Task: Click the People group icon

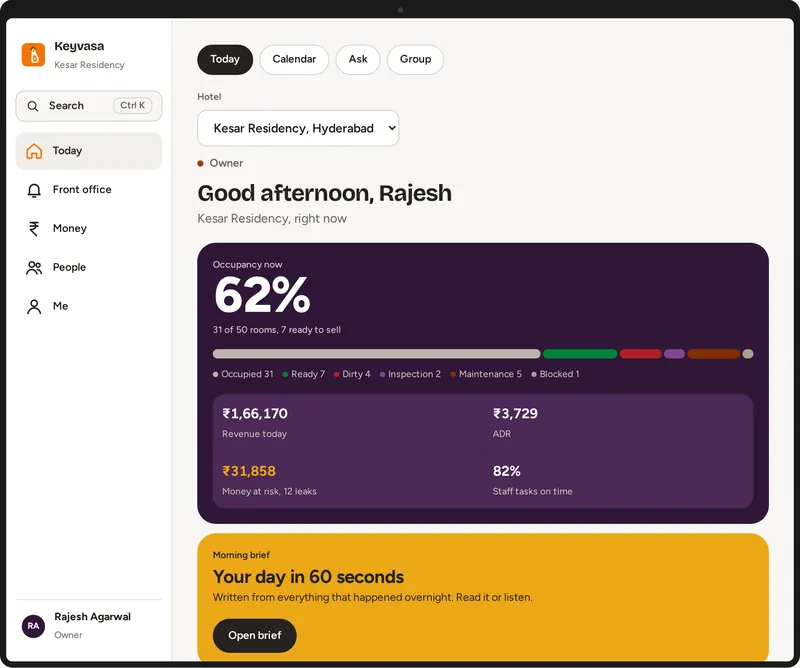Action: pyautogui.click(x=34, y=267)
